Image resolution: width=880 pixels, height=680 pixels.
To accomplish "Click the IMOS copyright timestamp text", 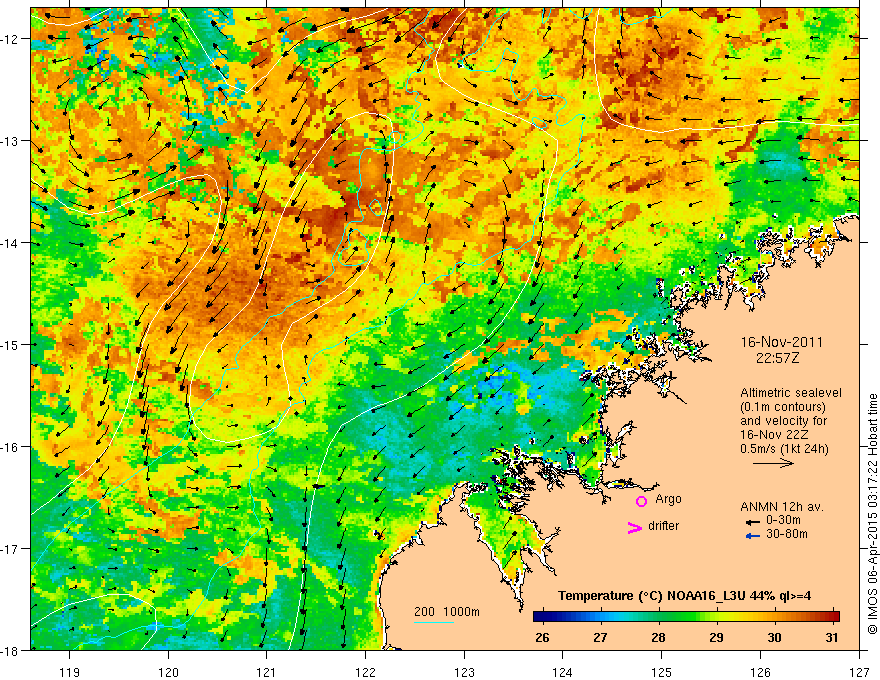I will point(872,513).
